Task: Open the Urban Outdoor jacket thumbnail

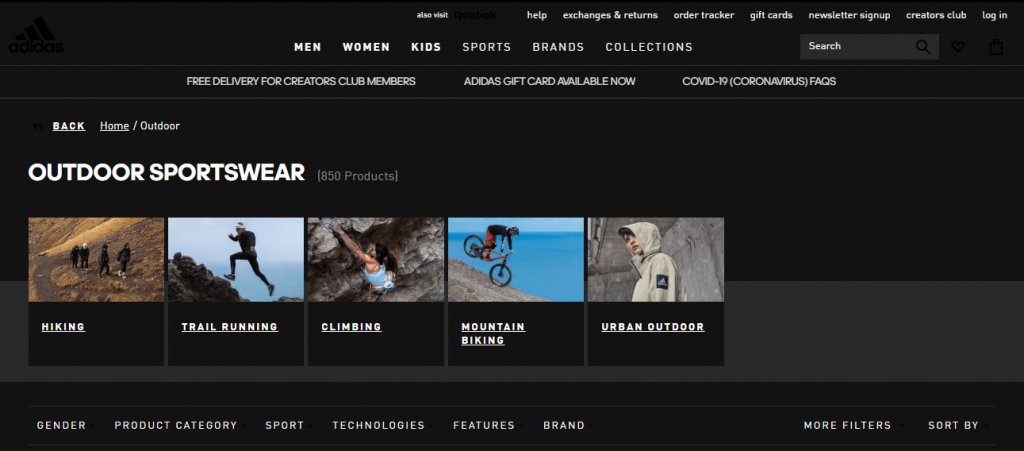Action: [656, 260]
